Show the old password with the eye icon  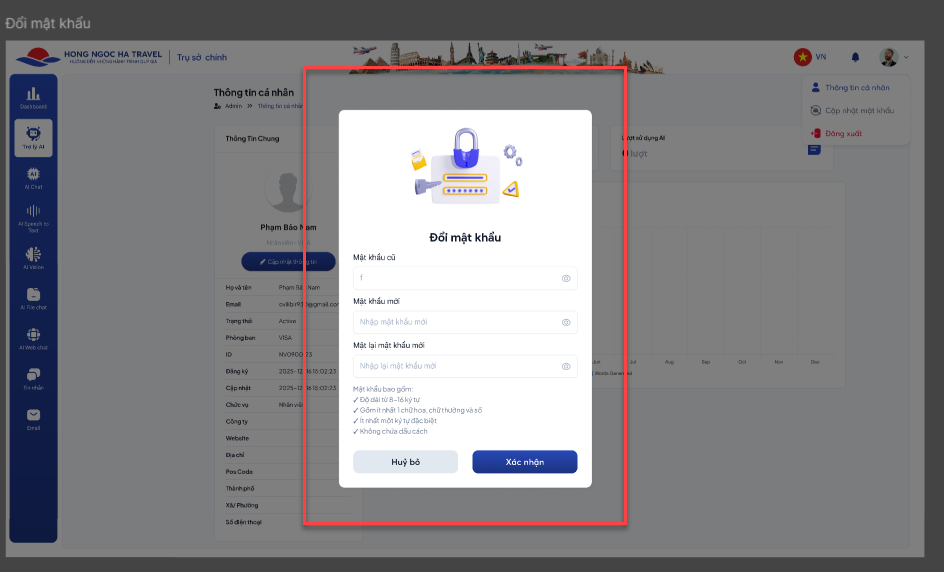coord(566,278)
